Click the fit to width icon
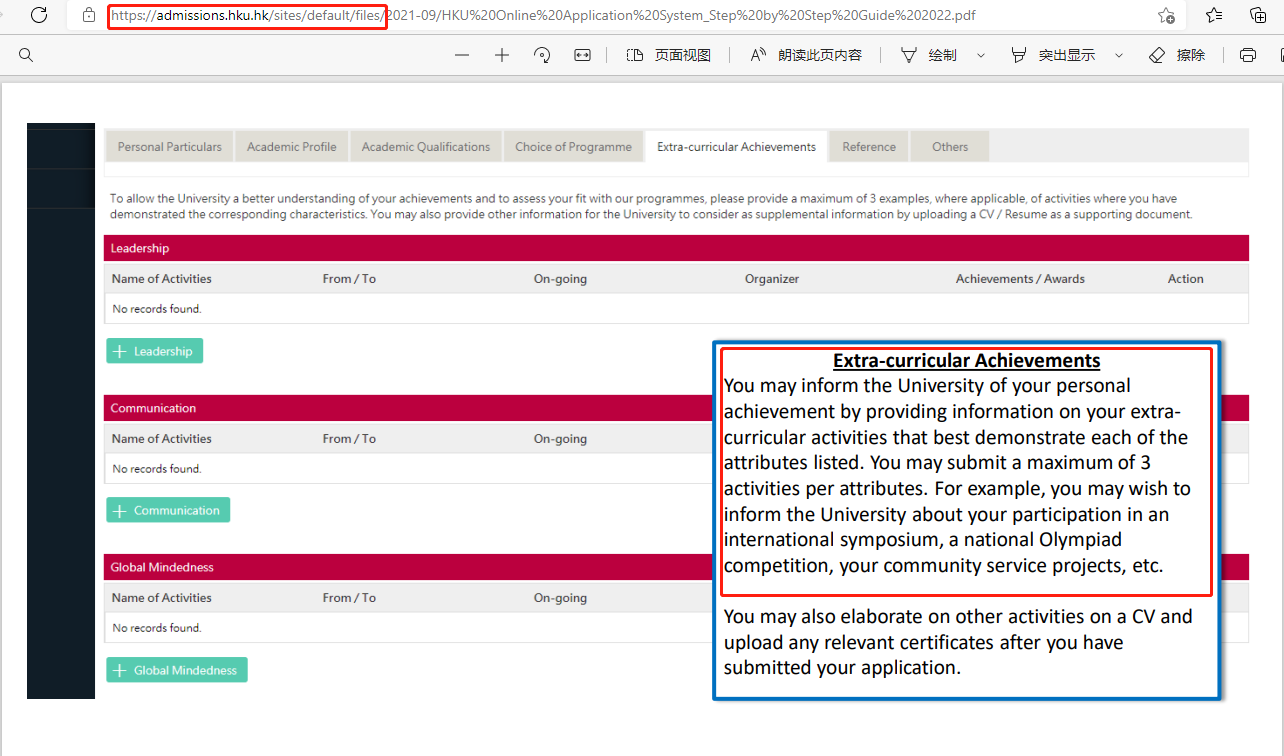This screenshot has width=1284, height=756. click(582, 55)
